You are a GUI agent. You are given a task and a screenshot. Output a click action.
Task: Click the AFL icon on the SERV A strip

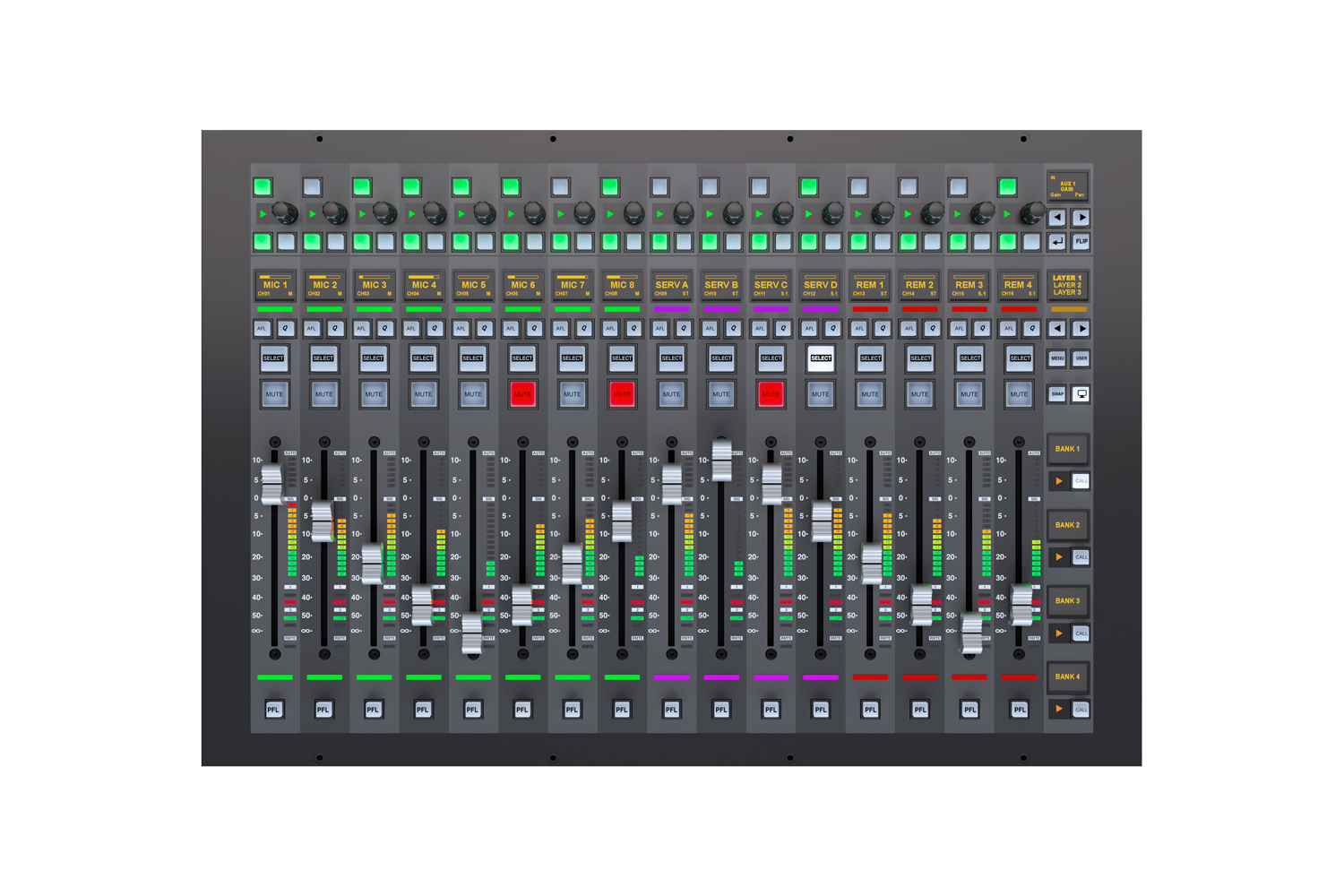click(659, 328)
